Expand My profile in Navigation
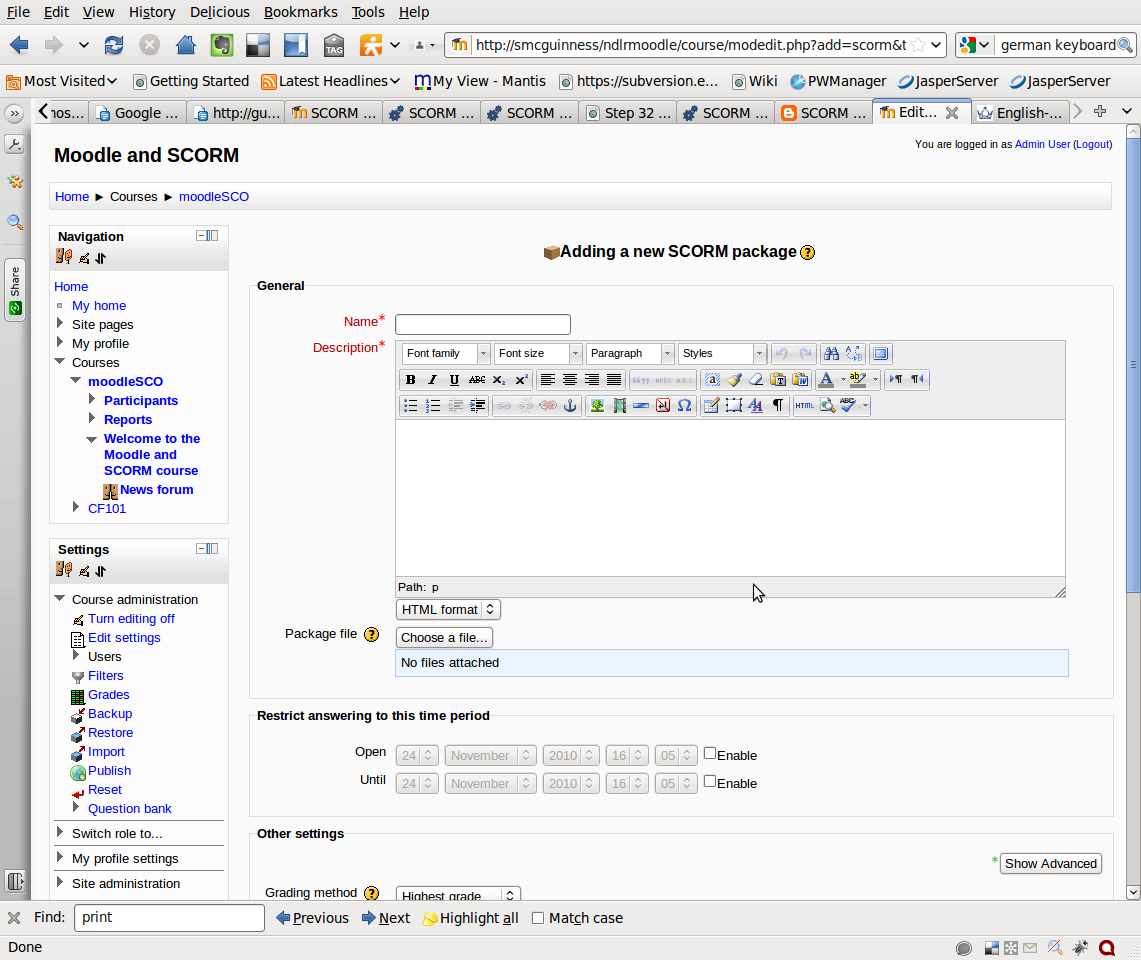The image size is (1141, 960). click(60, 342)
